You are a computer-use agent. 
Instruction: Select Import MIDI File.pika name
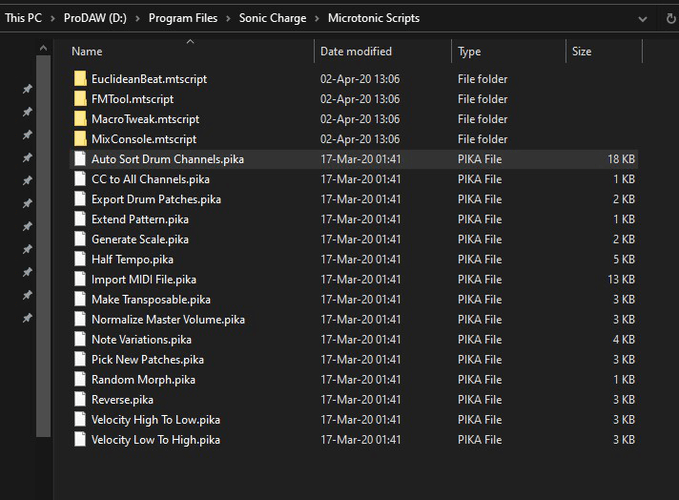pyautogui.click(x=144, y=280)
